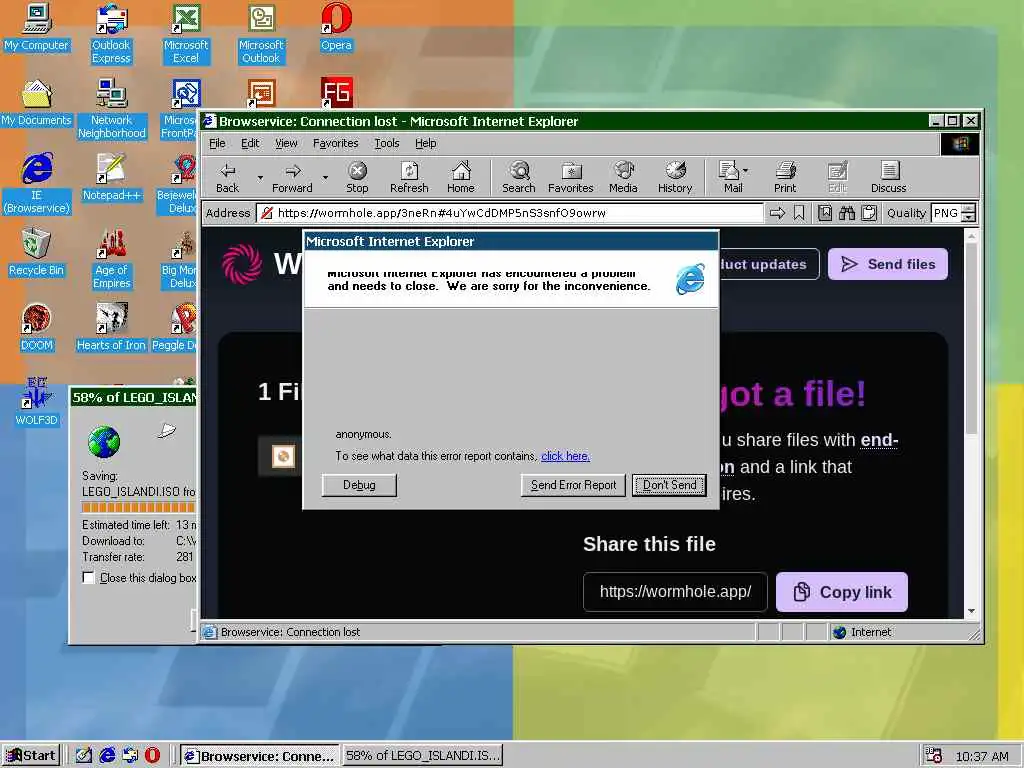This screenshot has width=1024, height=768.
Task: Switch to Browservice taskbar window button
Action: [260, 756]
